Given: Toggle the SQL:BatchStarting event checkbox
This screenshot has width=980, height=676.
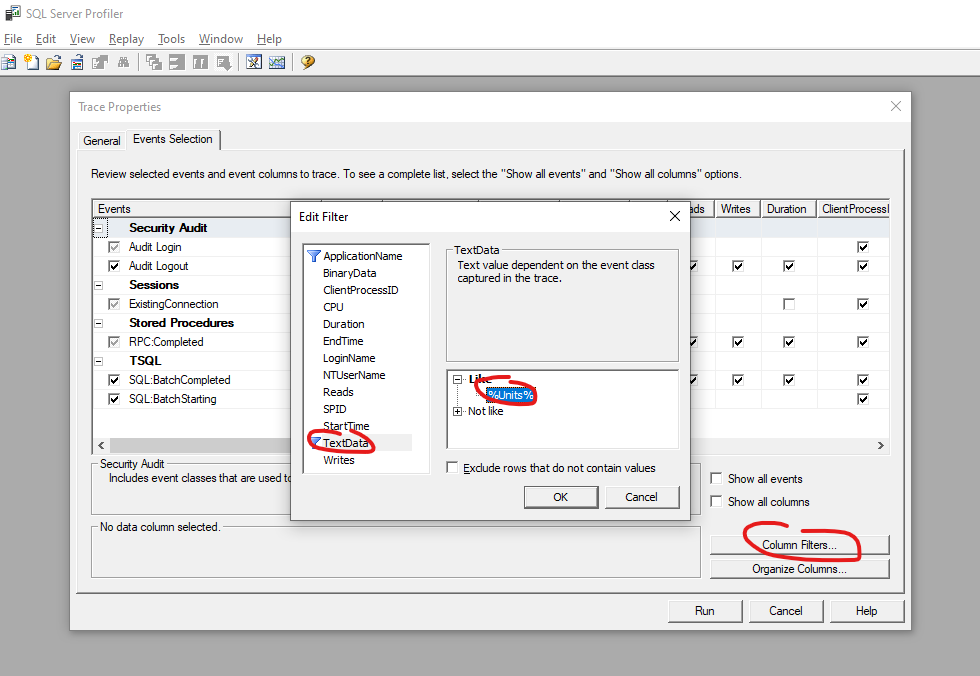Looking at the screenshot, I should [114, 399].
